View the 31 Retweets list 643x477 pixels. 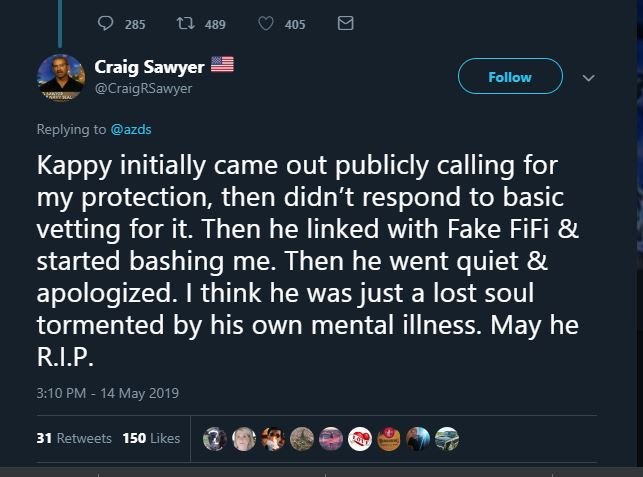72,438
